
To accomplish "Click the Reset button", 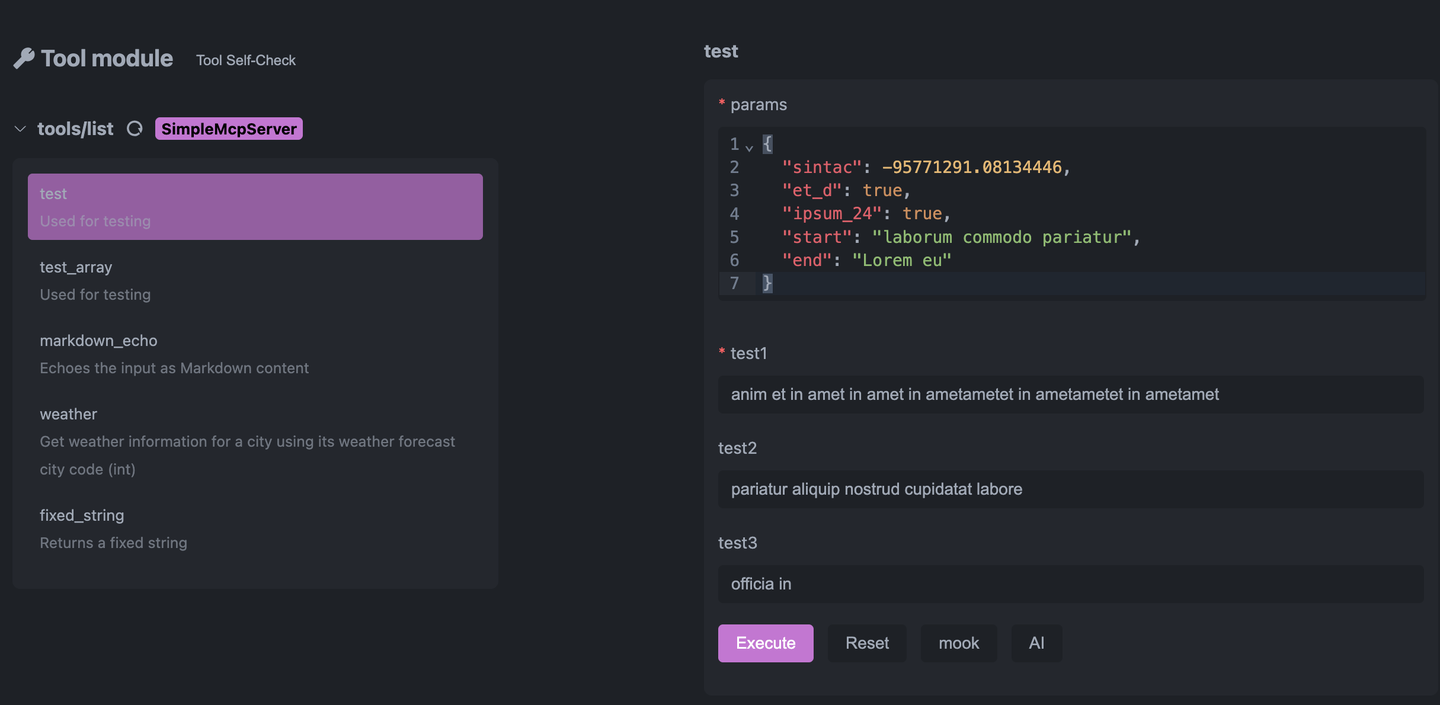I will [x=867, y=643].
